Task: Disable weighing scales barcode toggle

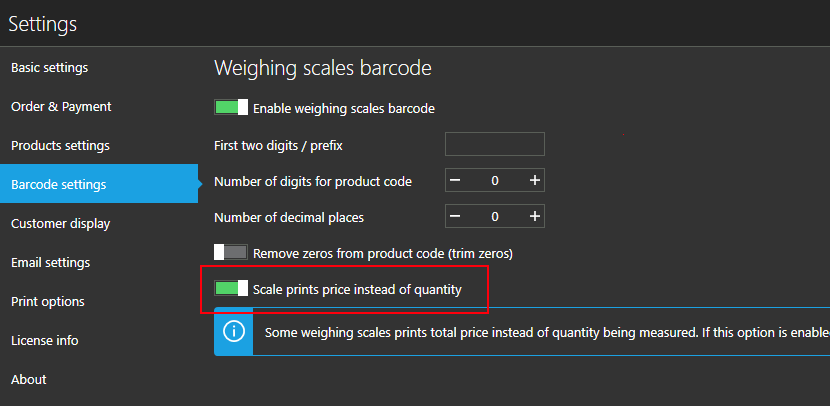Action: (x=231, y=107)
